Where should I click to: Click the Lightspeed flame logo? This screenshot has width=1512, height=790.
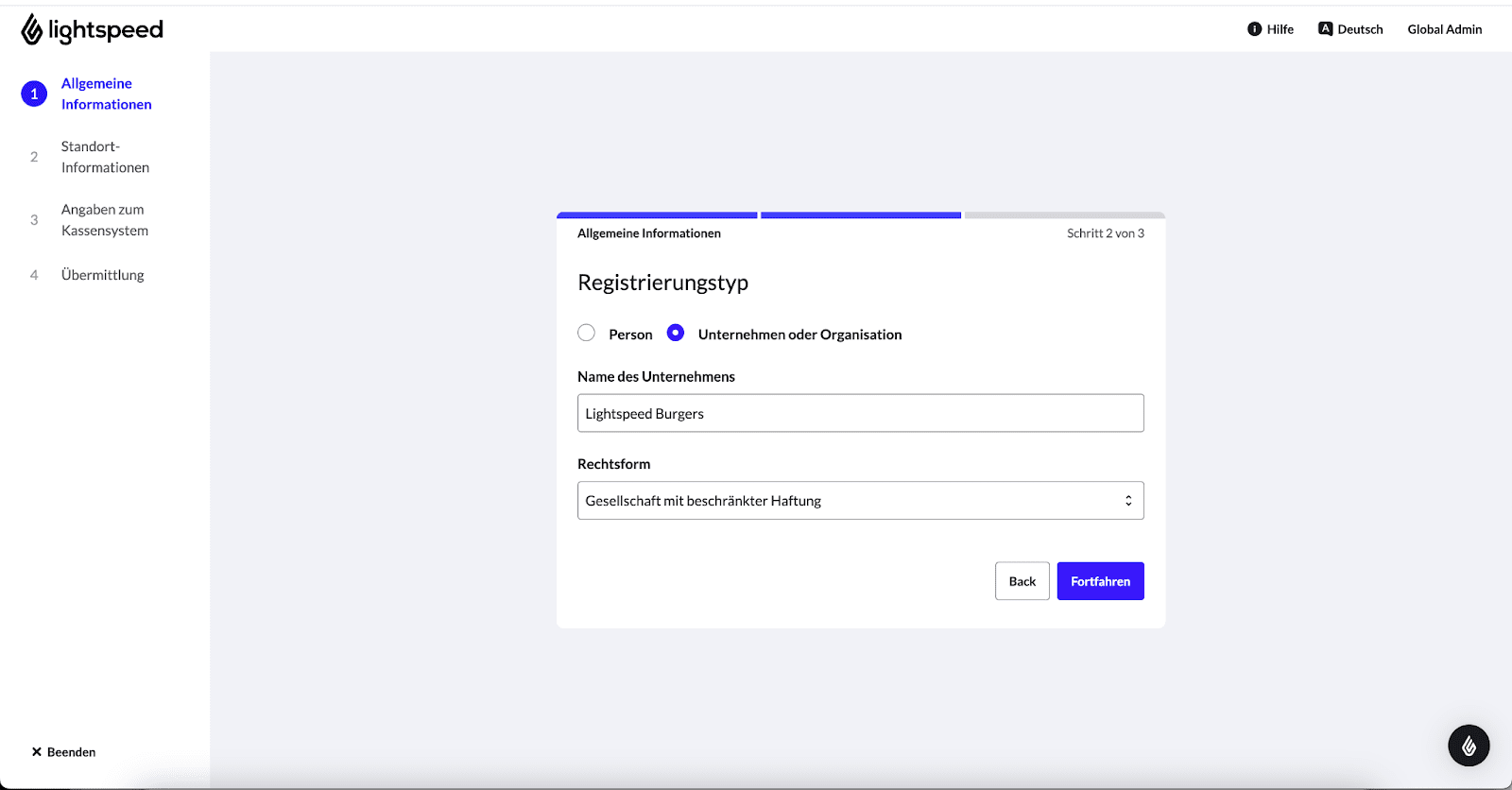pos(32,30)
